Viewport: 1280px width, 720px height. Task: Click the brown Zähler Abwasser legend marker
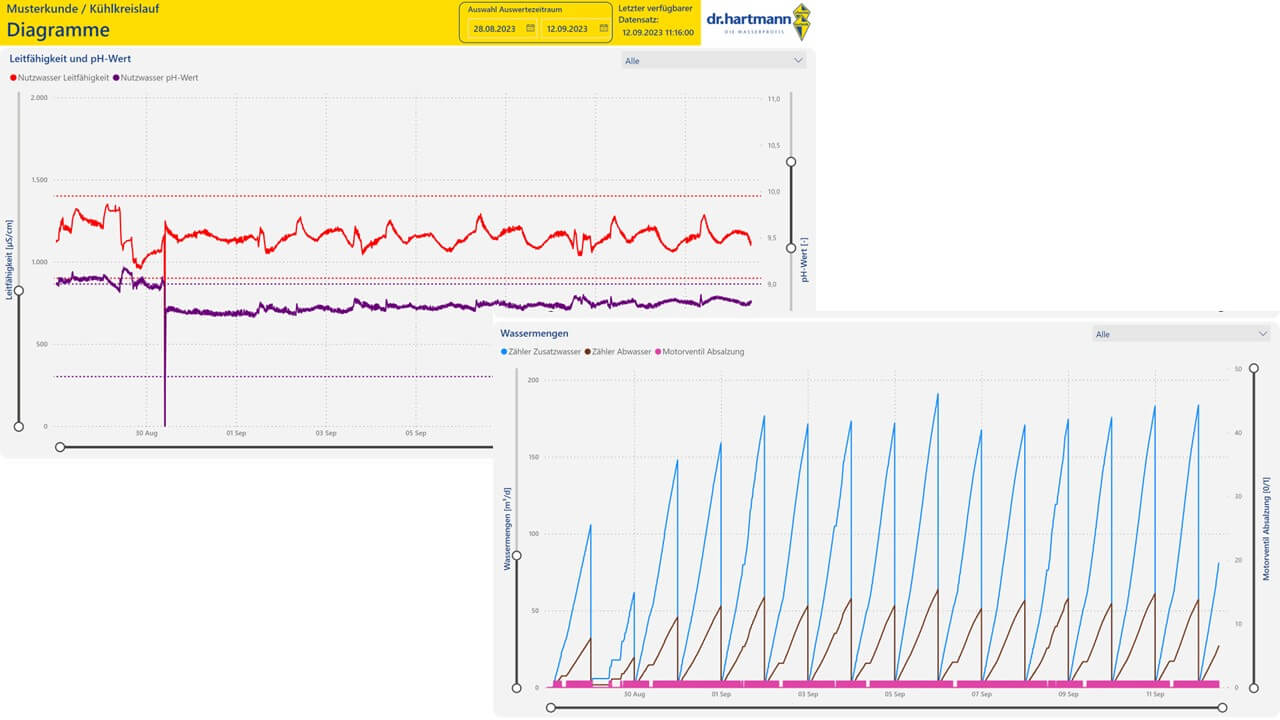[587, 352]
